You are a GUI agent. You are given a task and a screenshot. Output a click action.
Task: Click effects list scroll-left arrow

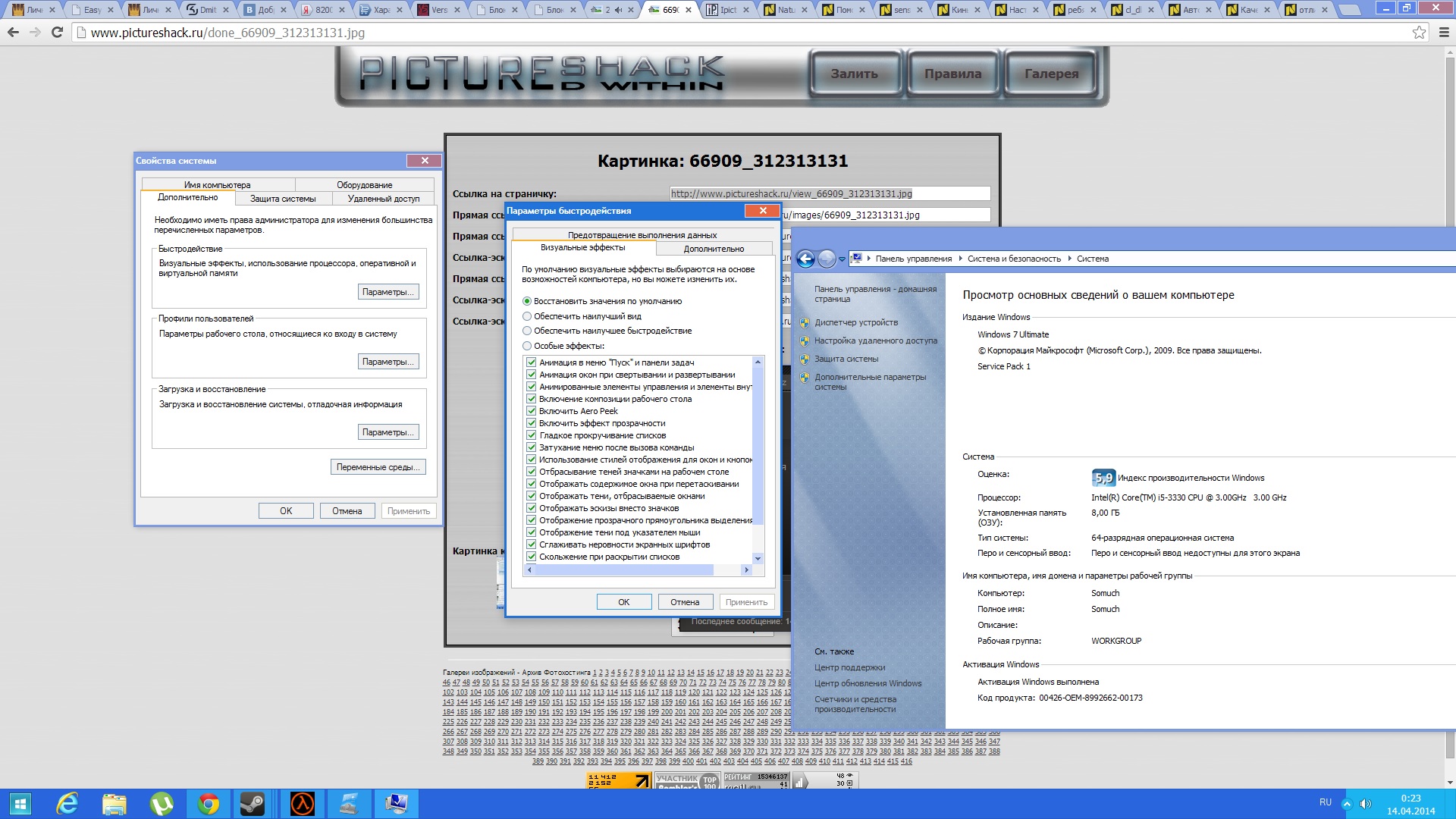click(530, 570)
